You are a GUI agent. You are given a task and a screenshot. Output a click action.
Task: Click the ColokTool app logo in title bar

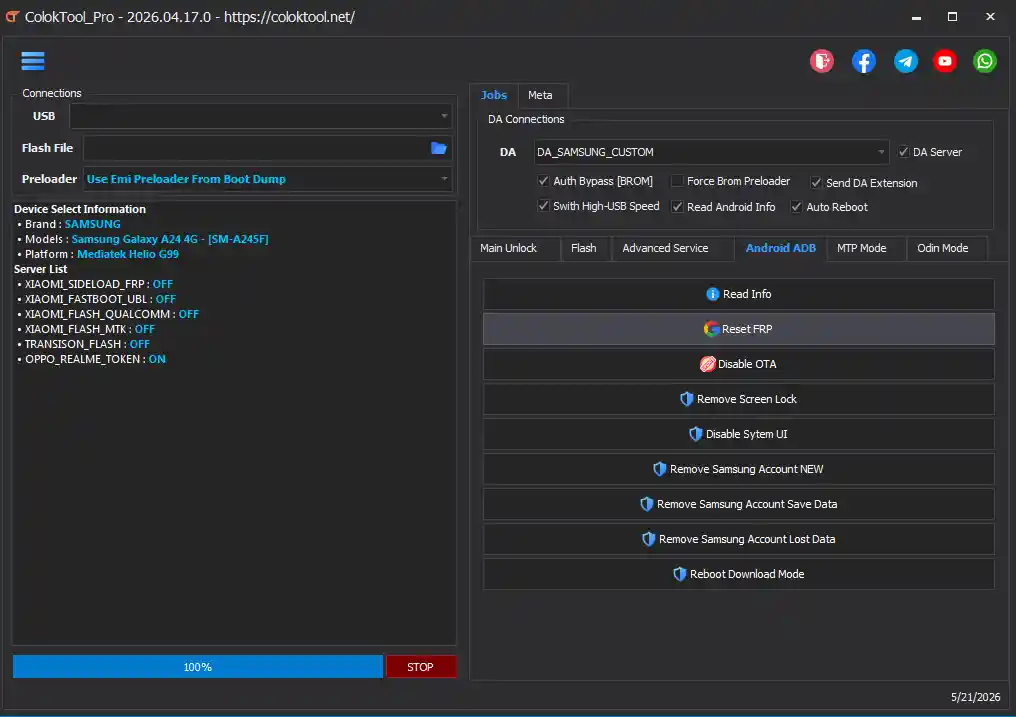(12, 17)
